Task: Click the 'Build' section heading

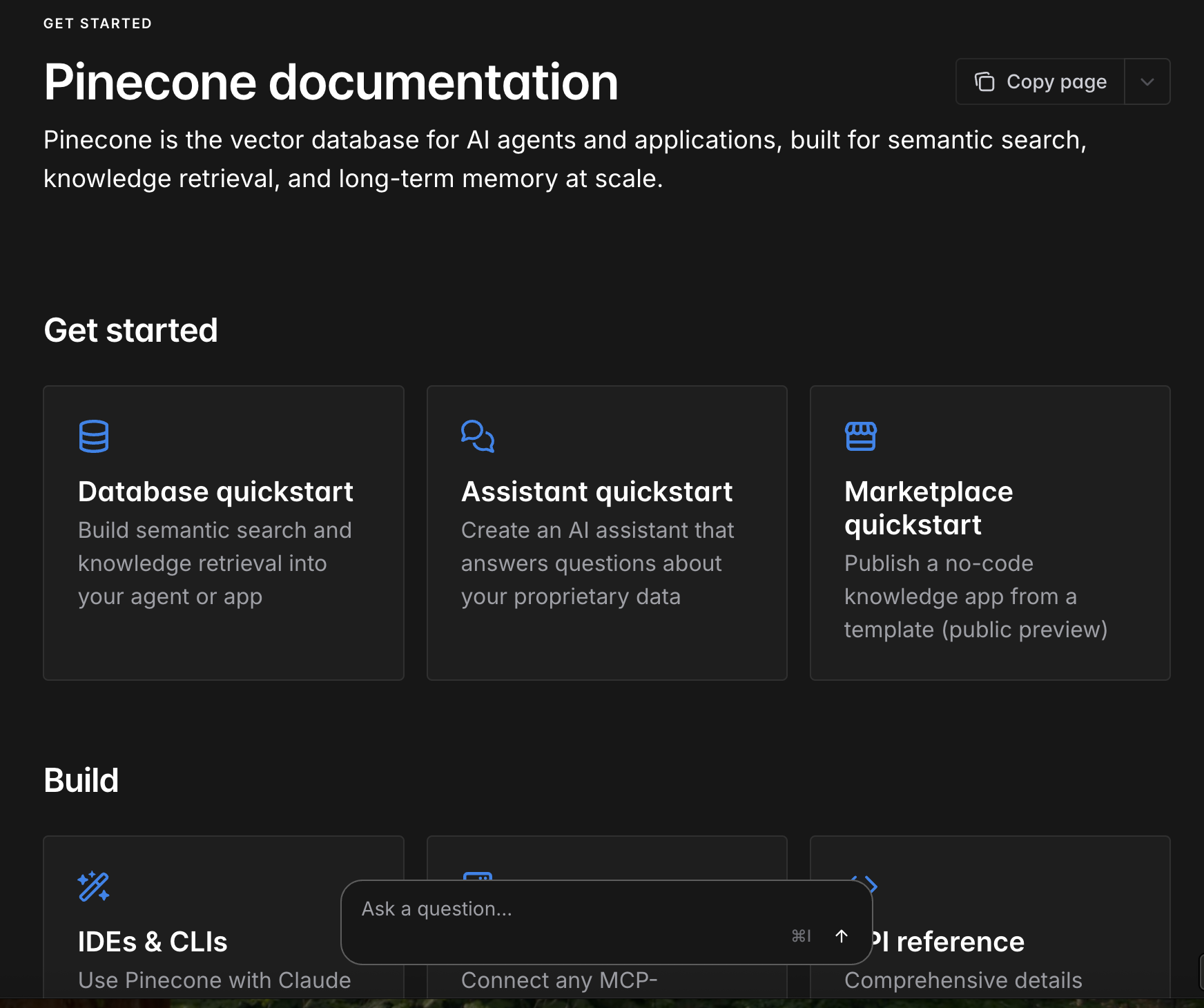Action: coord(81,780)
